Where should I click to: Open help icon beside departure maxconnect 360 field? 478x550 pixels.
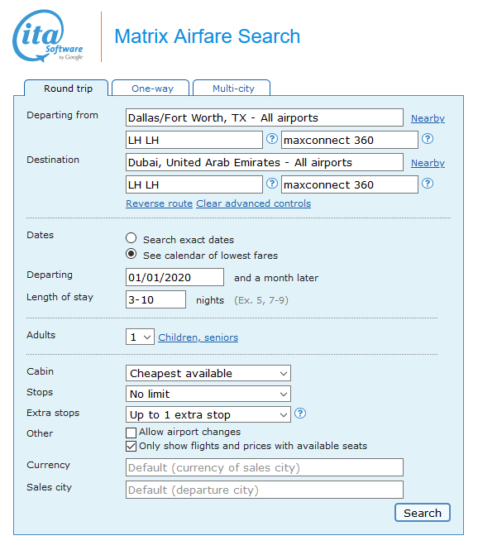pyautogui.click(x=427, y=139)
